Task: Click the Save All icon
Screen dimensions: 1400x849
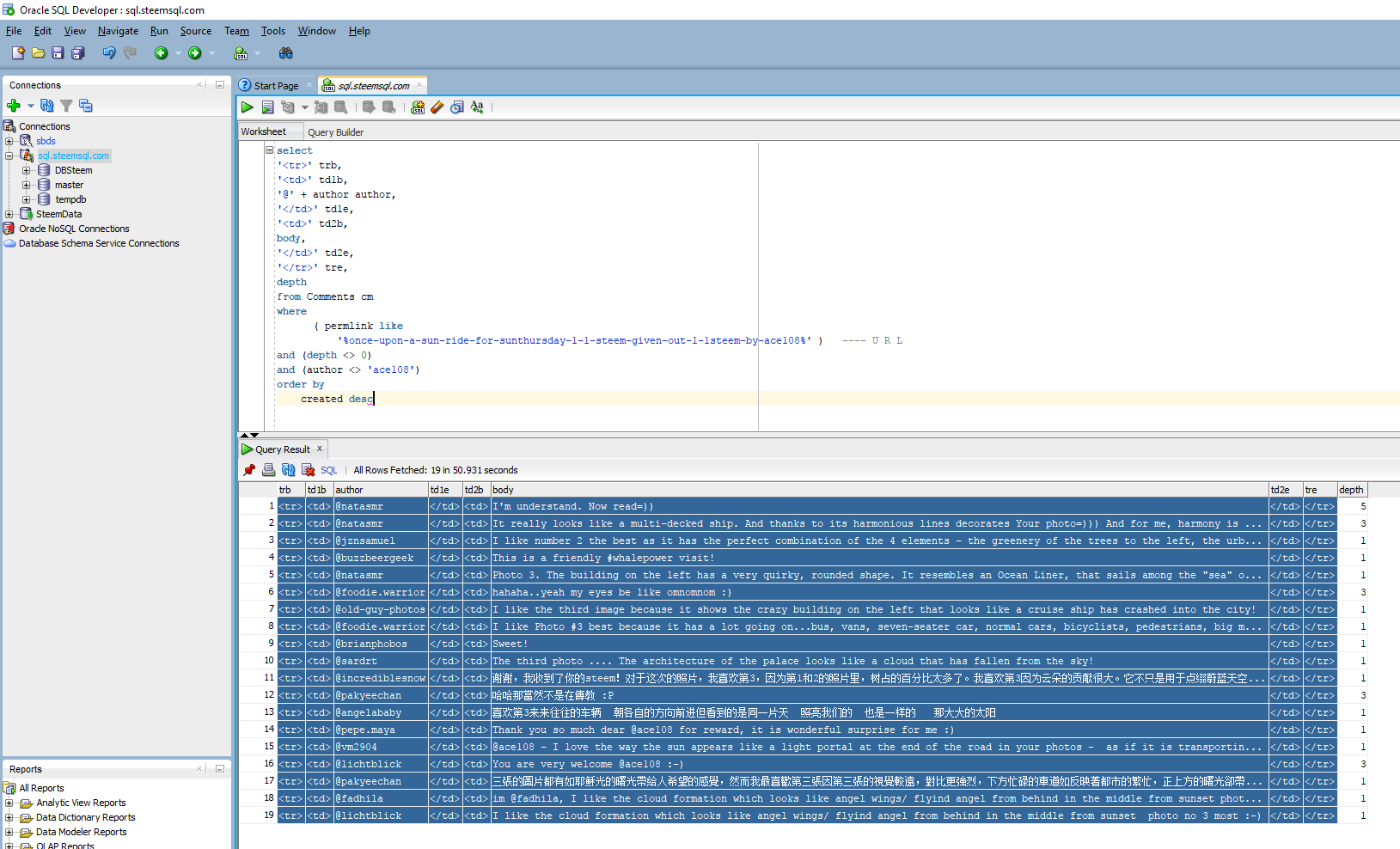Action: (x=77, y=53)
